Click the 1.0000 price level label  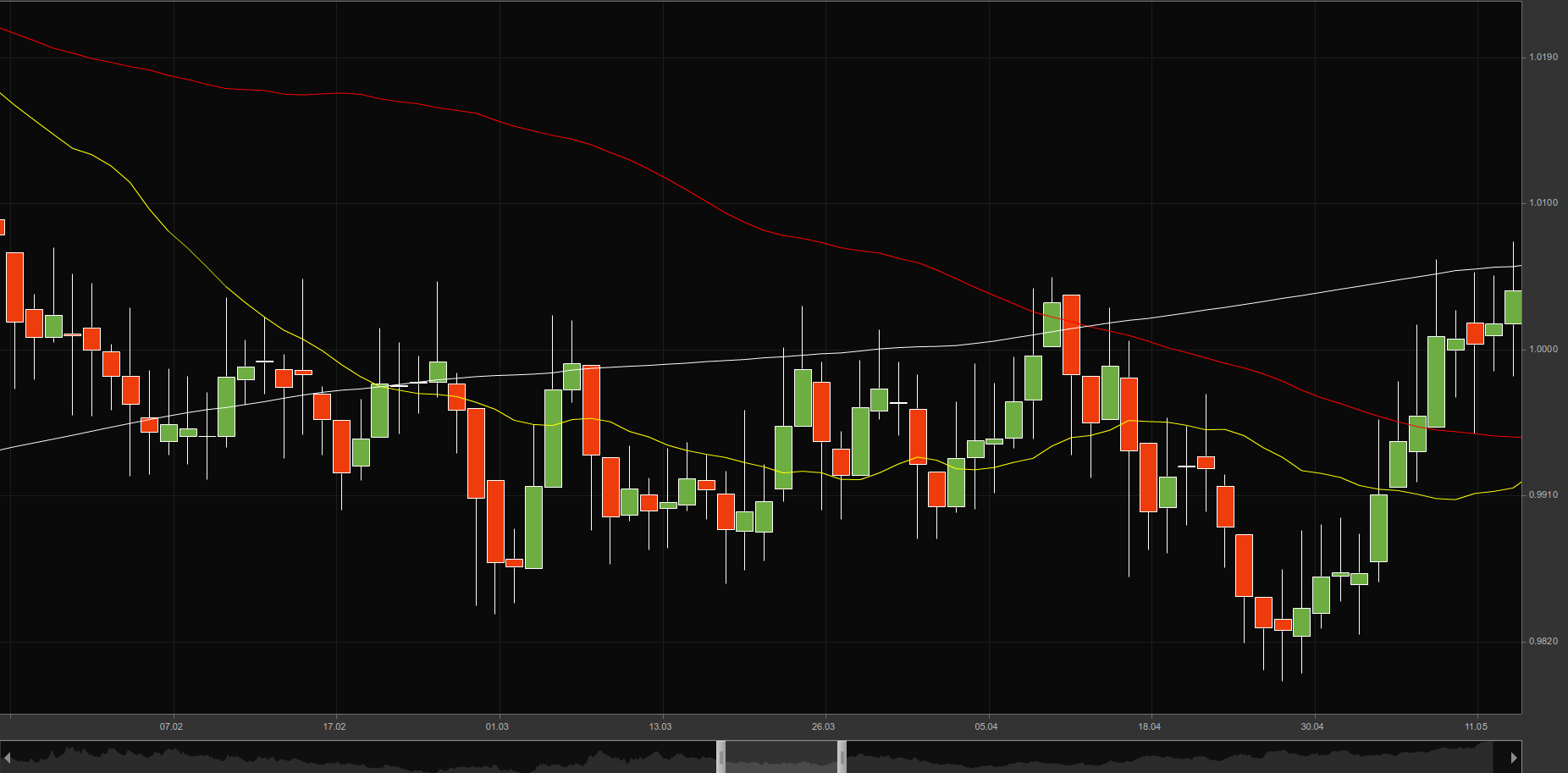tap(1543, 349)
